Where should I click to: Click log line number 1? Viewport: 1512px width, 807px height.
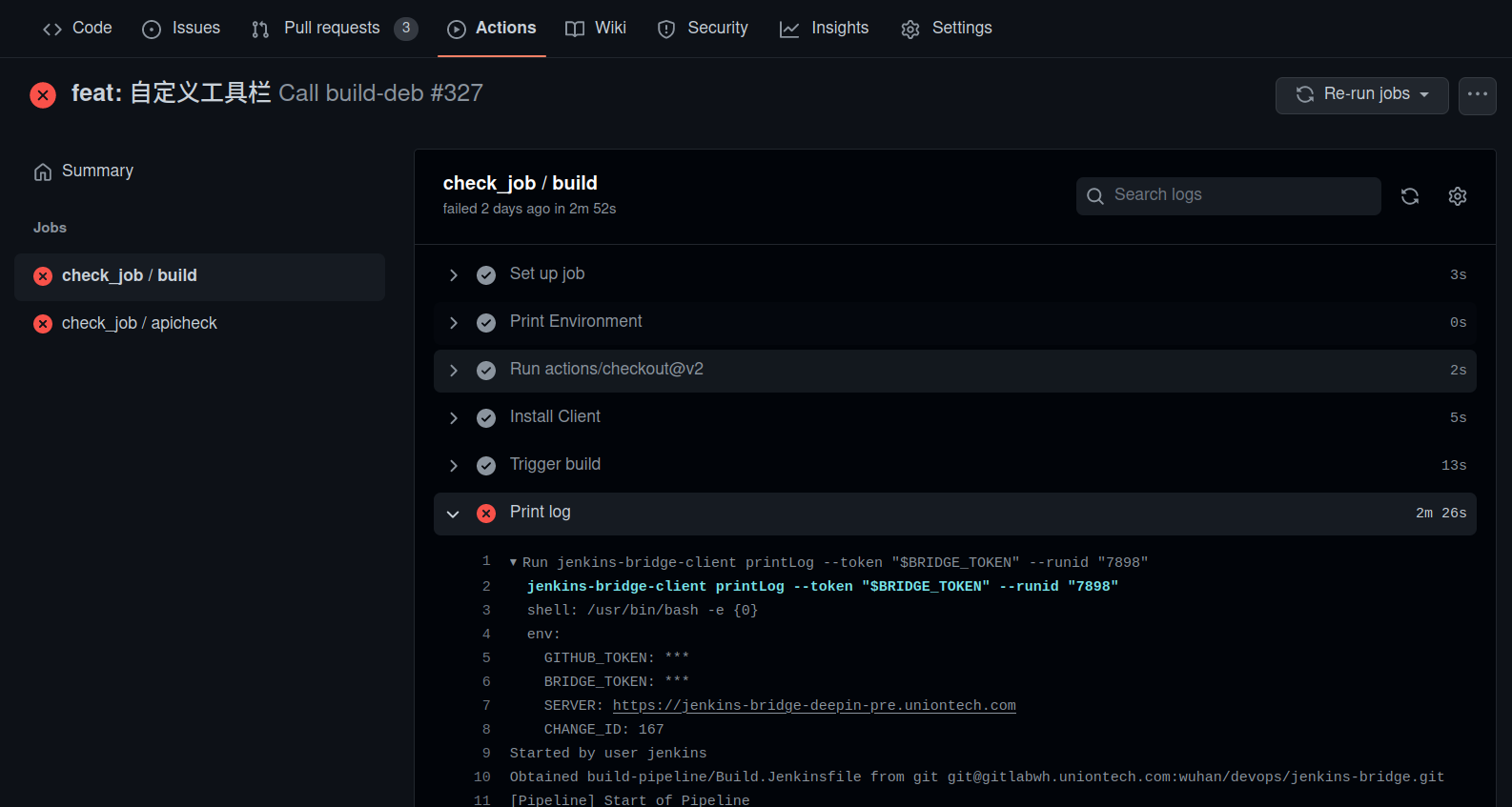click(x=486, y=561)
